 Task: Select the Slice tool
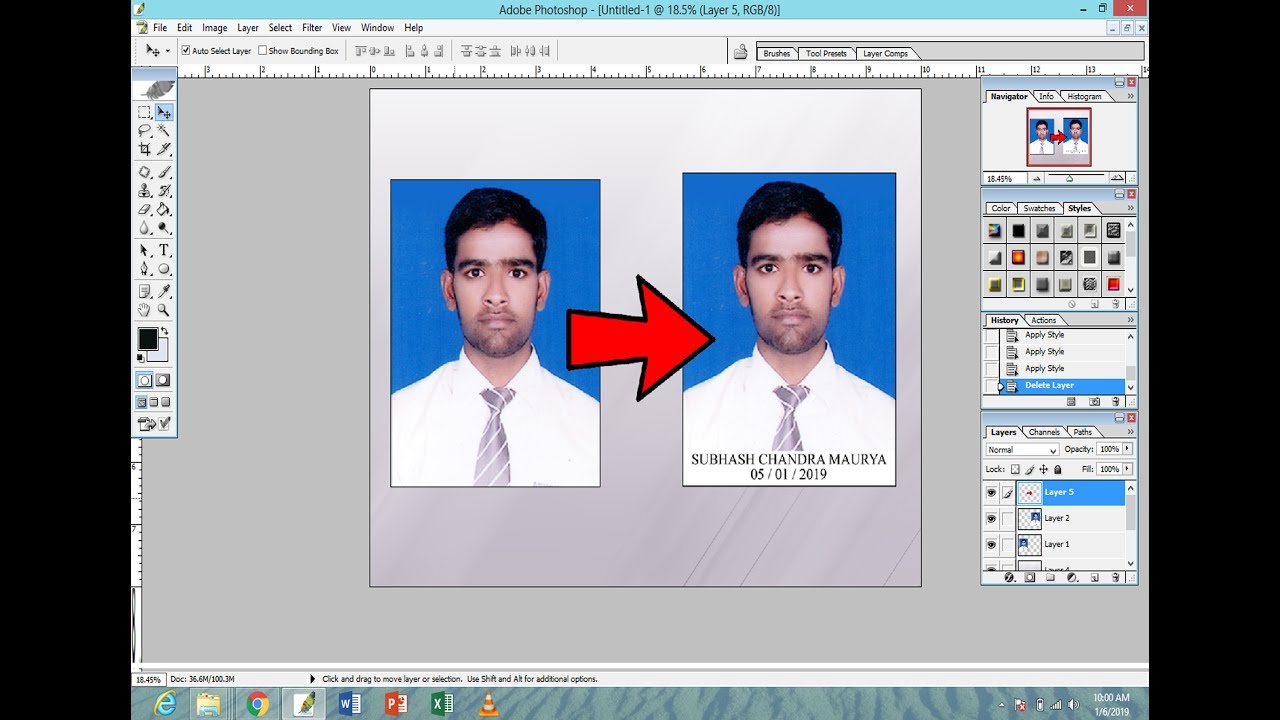pyautogui.click(x=164, y=149)
